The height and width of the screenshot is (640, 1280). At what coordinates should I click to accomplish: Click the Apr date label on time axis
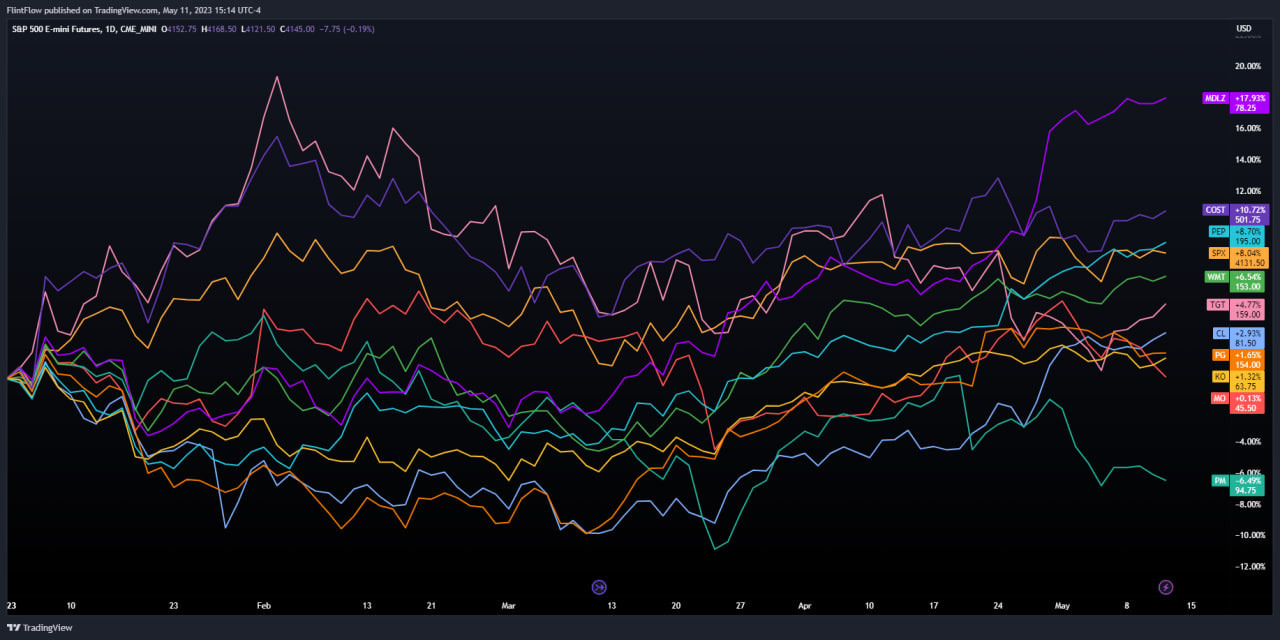[805, 606]
